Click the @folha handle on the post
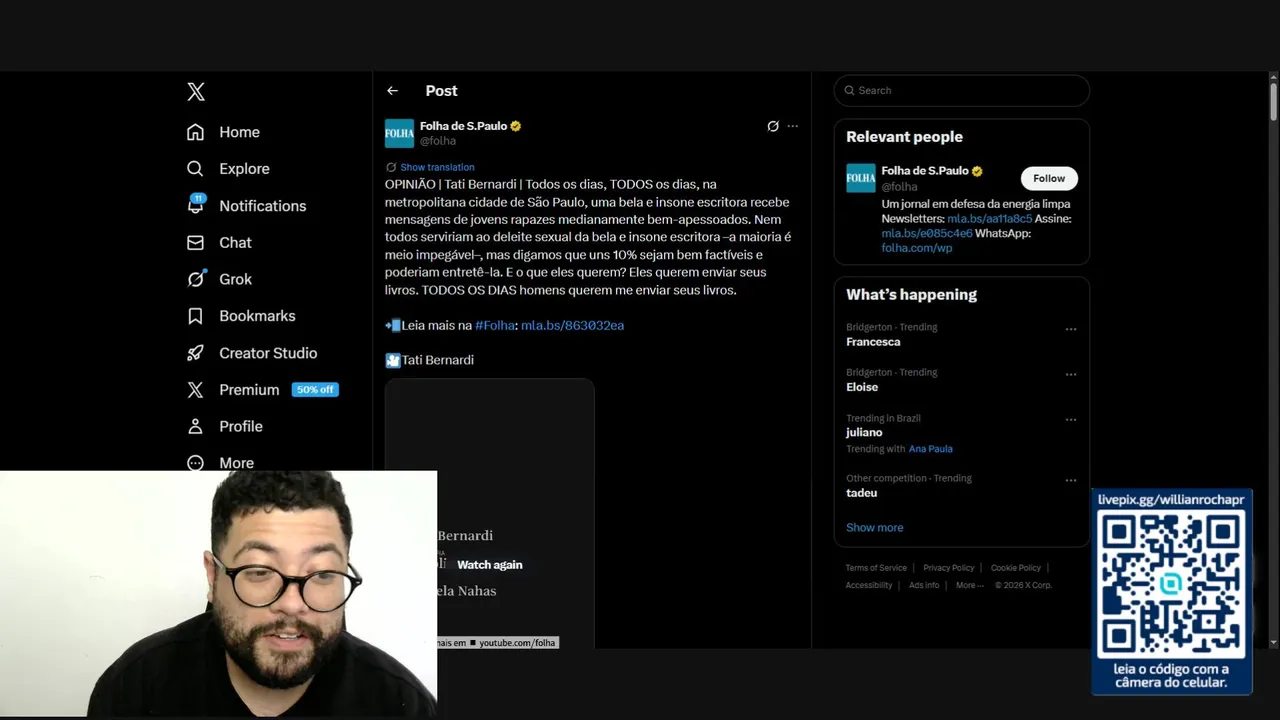 coord(438,141)
